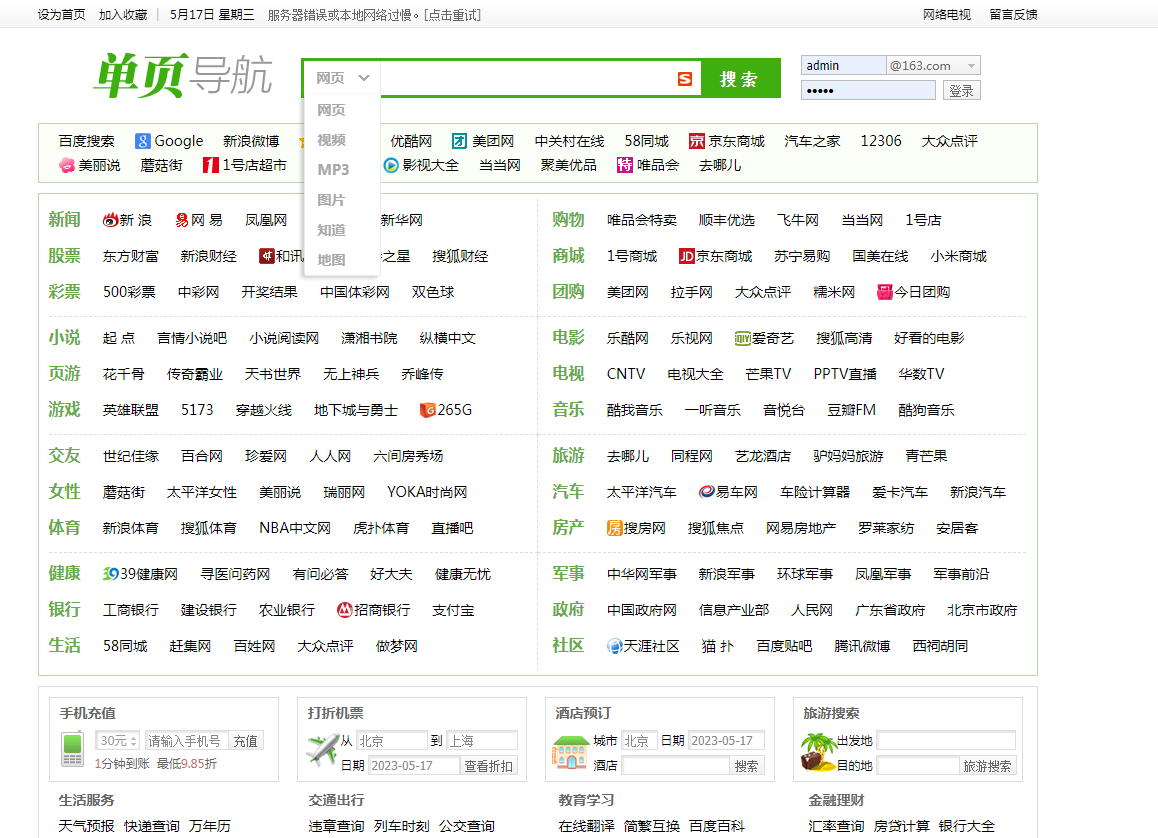Open 在线翻译 under 教育学习

[x=586, y=826]
